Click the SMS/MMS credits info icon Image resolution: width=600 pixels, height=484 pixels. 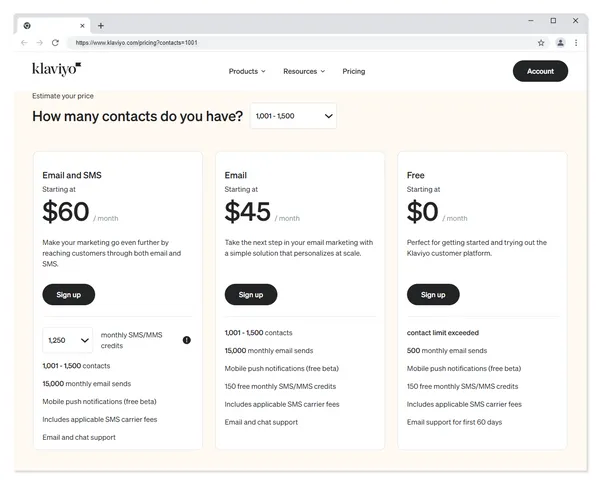tap(186, 340)
